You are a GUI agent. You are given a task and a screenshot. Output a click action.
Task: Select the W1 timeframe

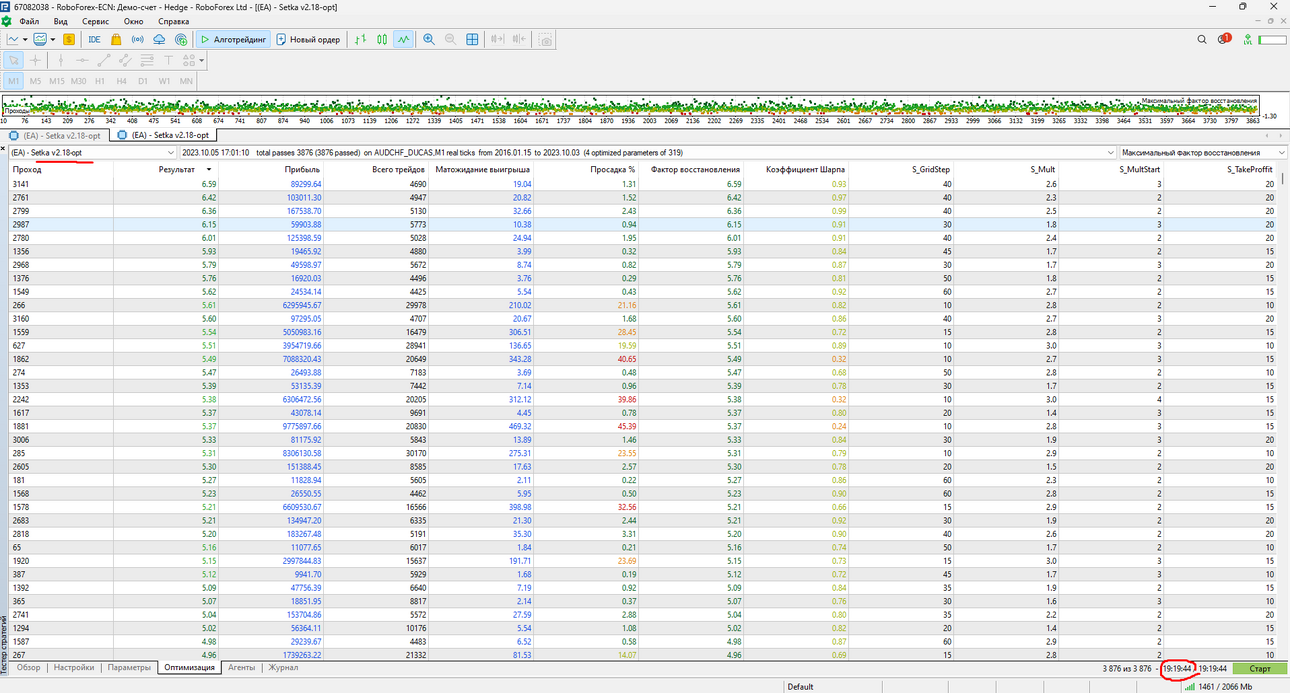click(x=164, y=81)
